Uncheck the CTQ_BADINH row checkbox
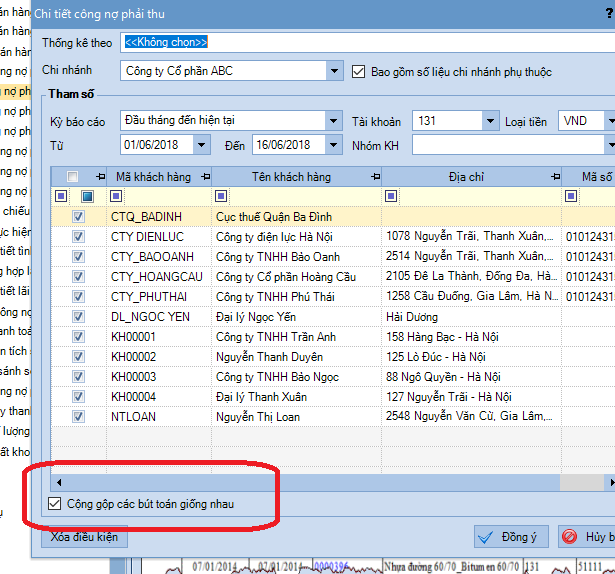 pos(79,216)
